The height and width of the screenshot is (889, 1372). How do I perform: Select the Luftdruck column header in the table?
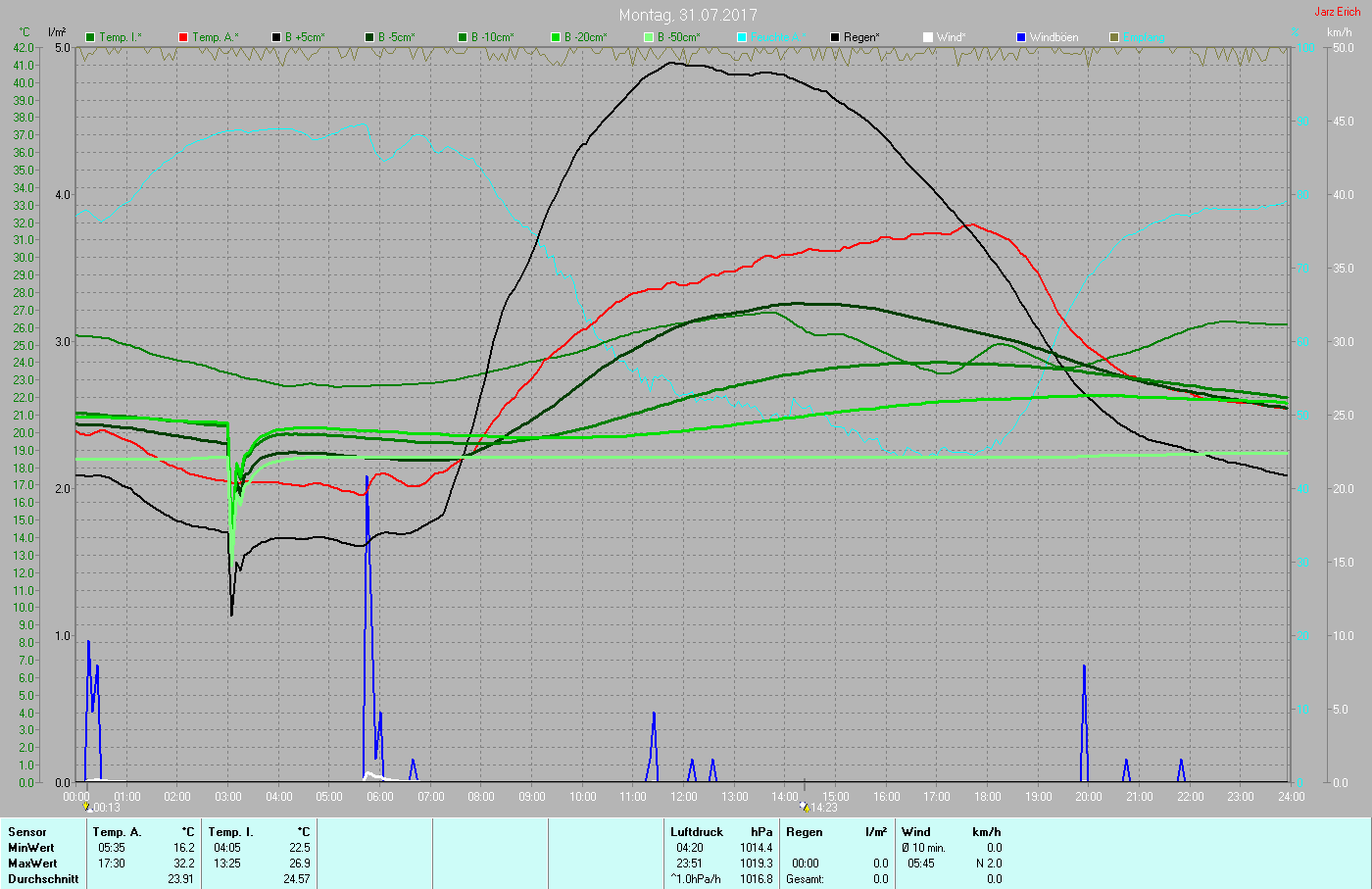click(x=697, y=832)
